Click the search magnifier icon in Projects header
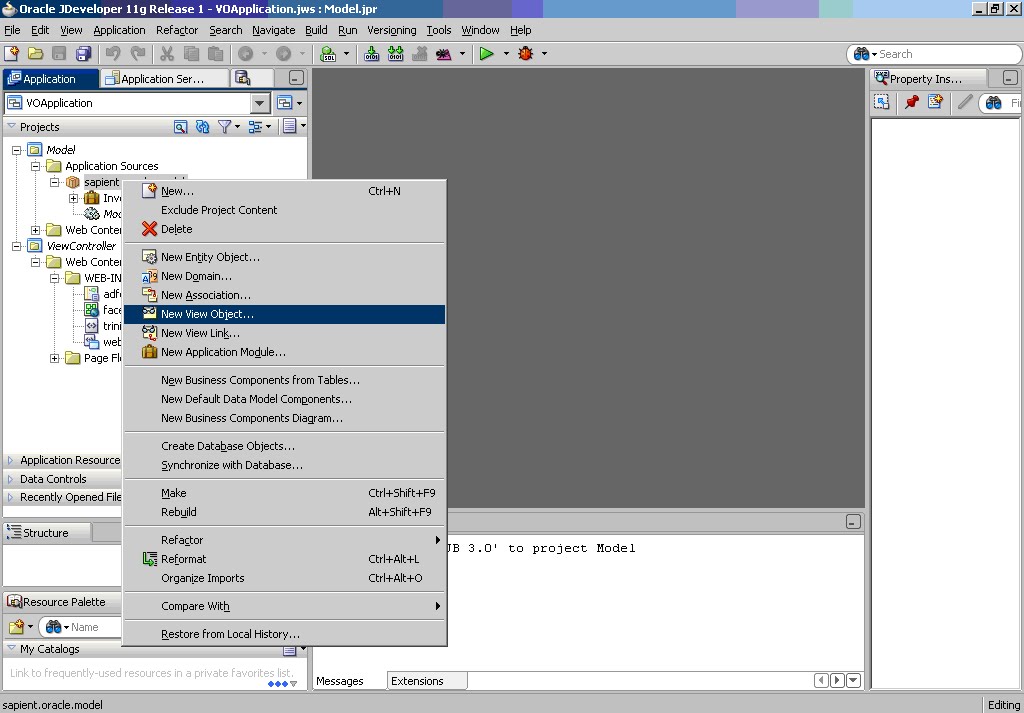The width and height of the screenshot is (1024, 713). click(x=181, y=127)
